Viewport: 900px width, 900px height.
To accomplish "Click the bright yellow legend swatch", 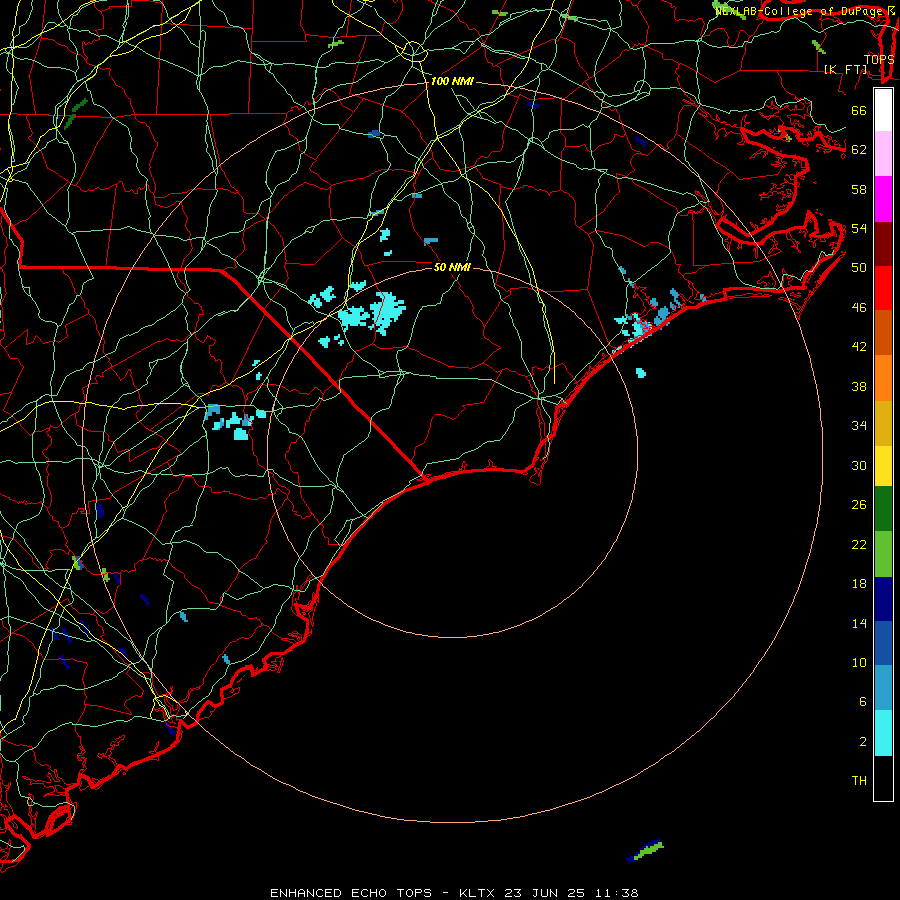I will coord(883,466).
